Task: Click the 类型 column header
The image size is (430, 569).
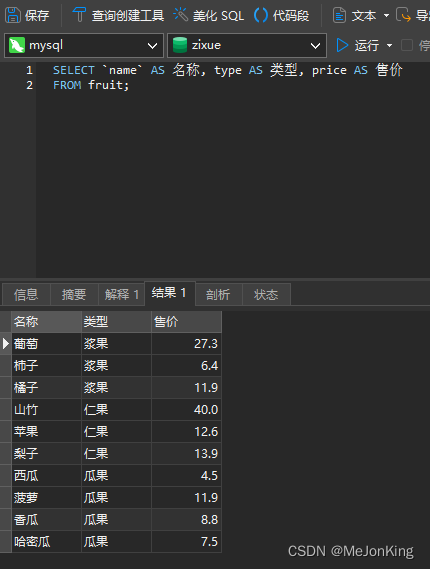Action: click(116, 322)
